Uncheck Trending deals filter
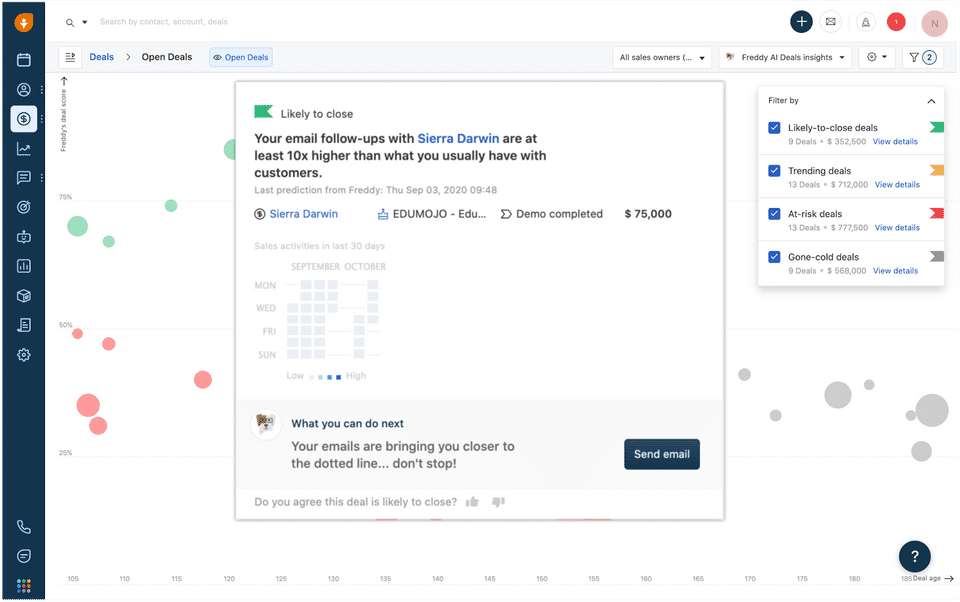 click(x=774, y=171)
